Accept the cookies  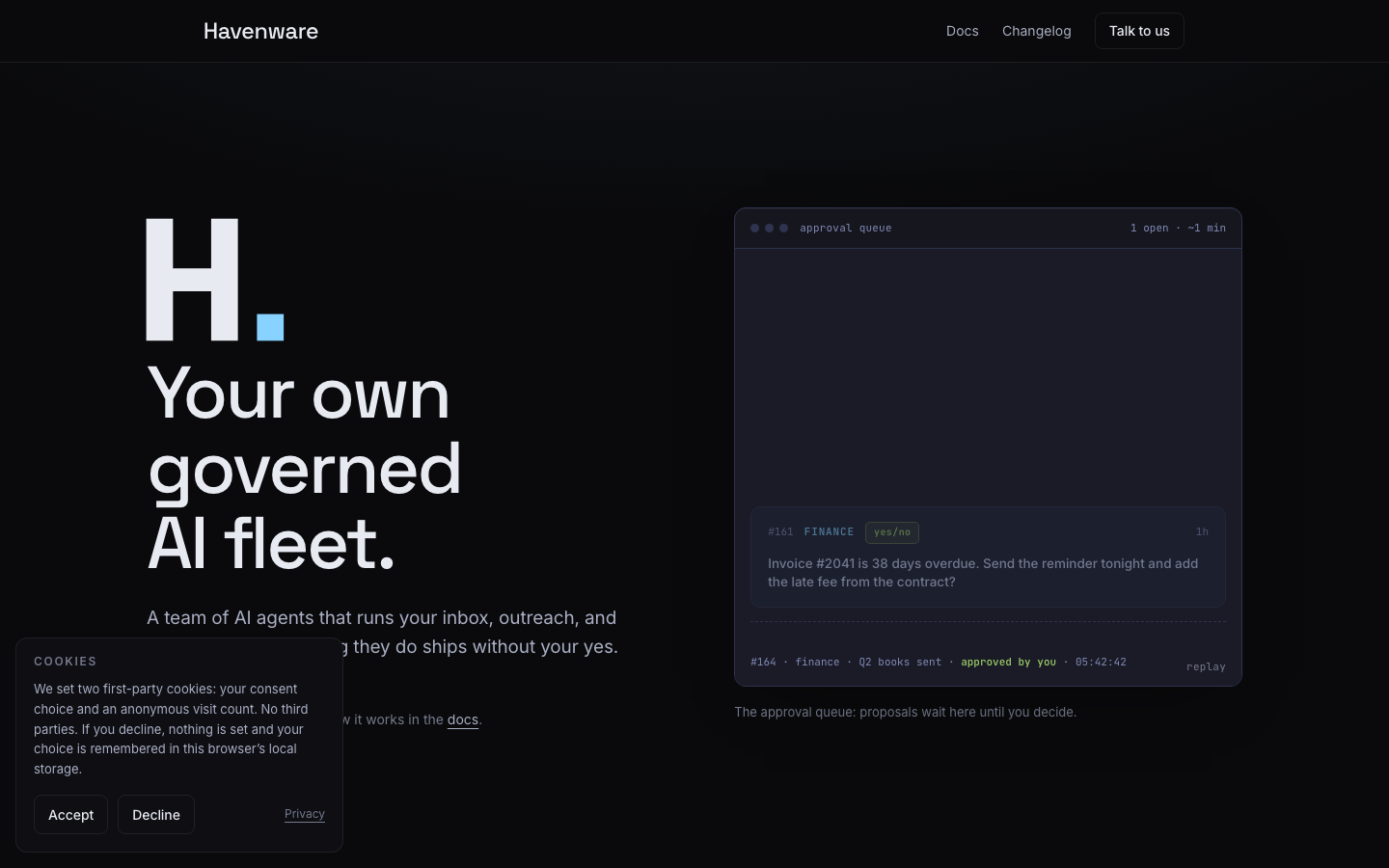click(70, 815)
